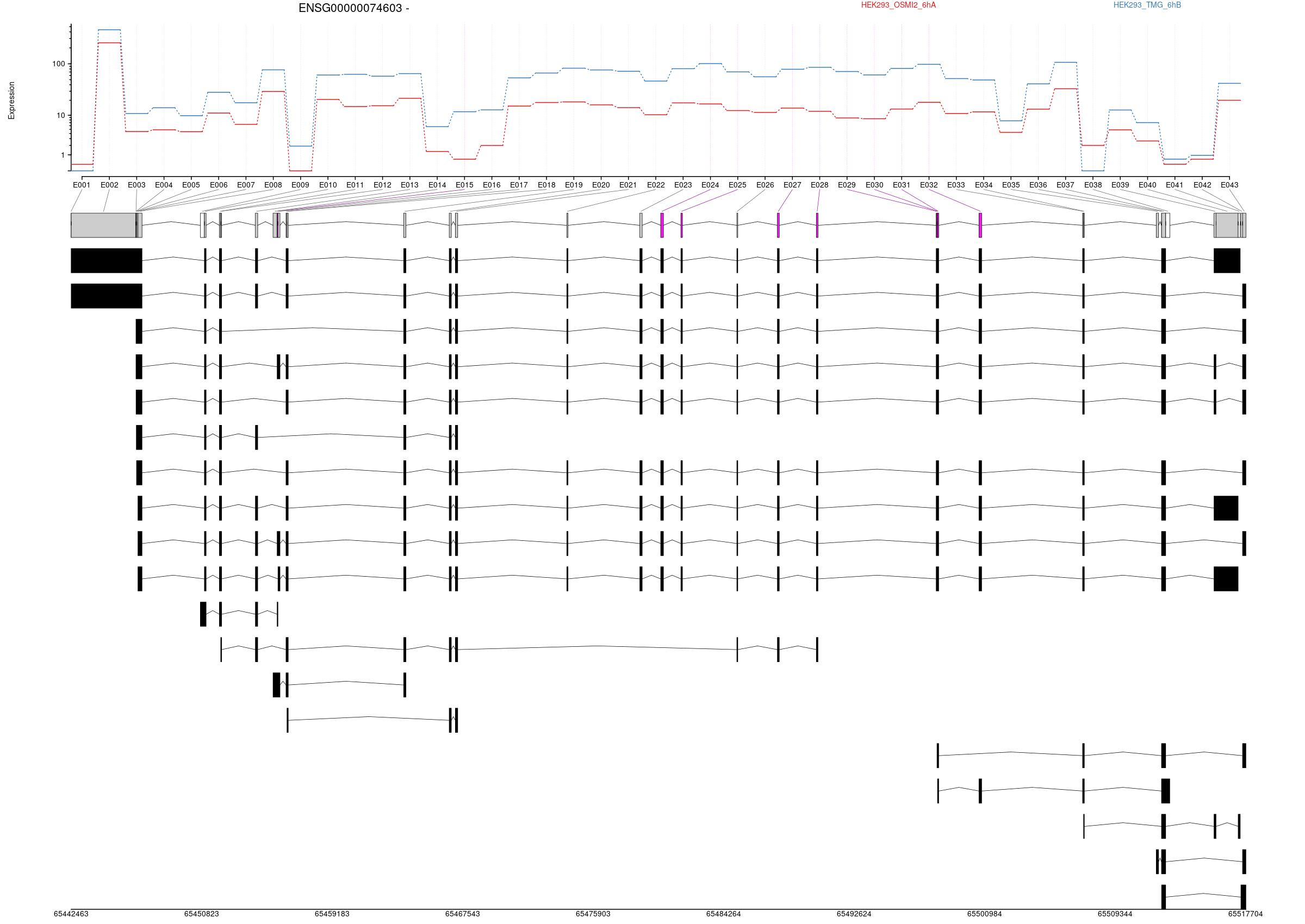Click exon label E021

coord(627,185)
